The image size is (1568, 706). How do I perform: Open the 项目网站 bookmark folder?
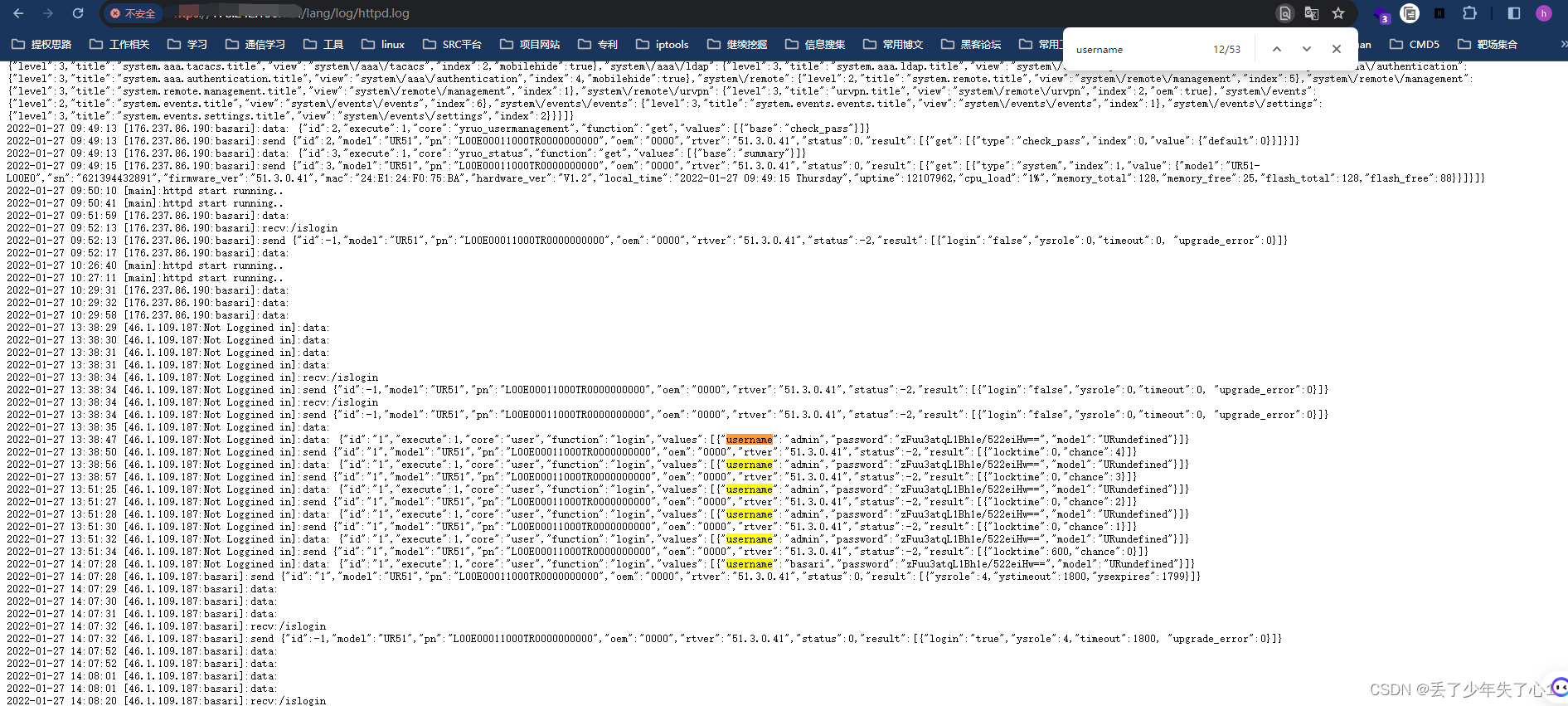(530, 44)
